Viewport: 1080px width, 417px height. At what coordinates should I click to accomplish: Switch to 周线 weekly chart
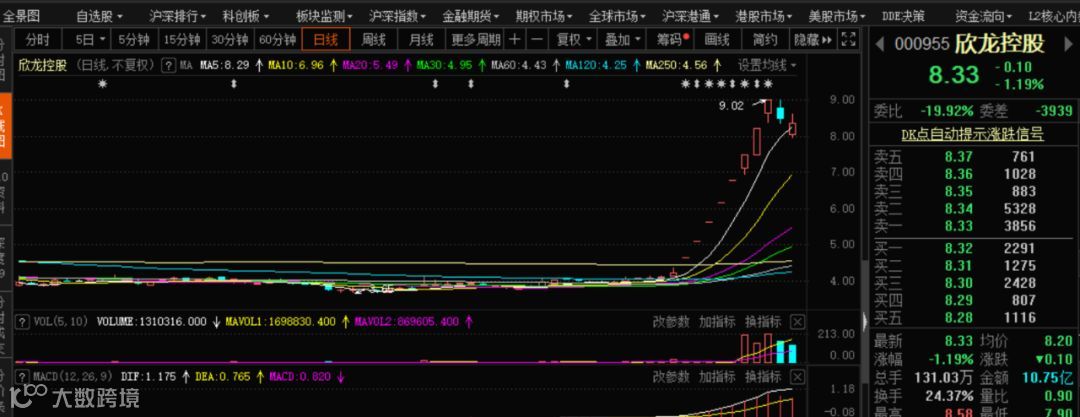(373, 39)
